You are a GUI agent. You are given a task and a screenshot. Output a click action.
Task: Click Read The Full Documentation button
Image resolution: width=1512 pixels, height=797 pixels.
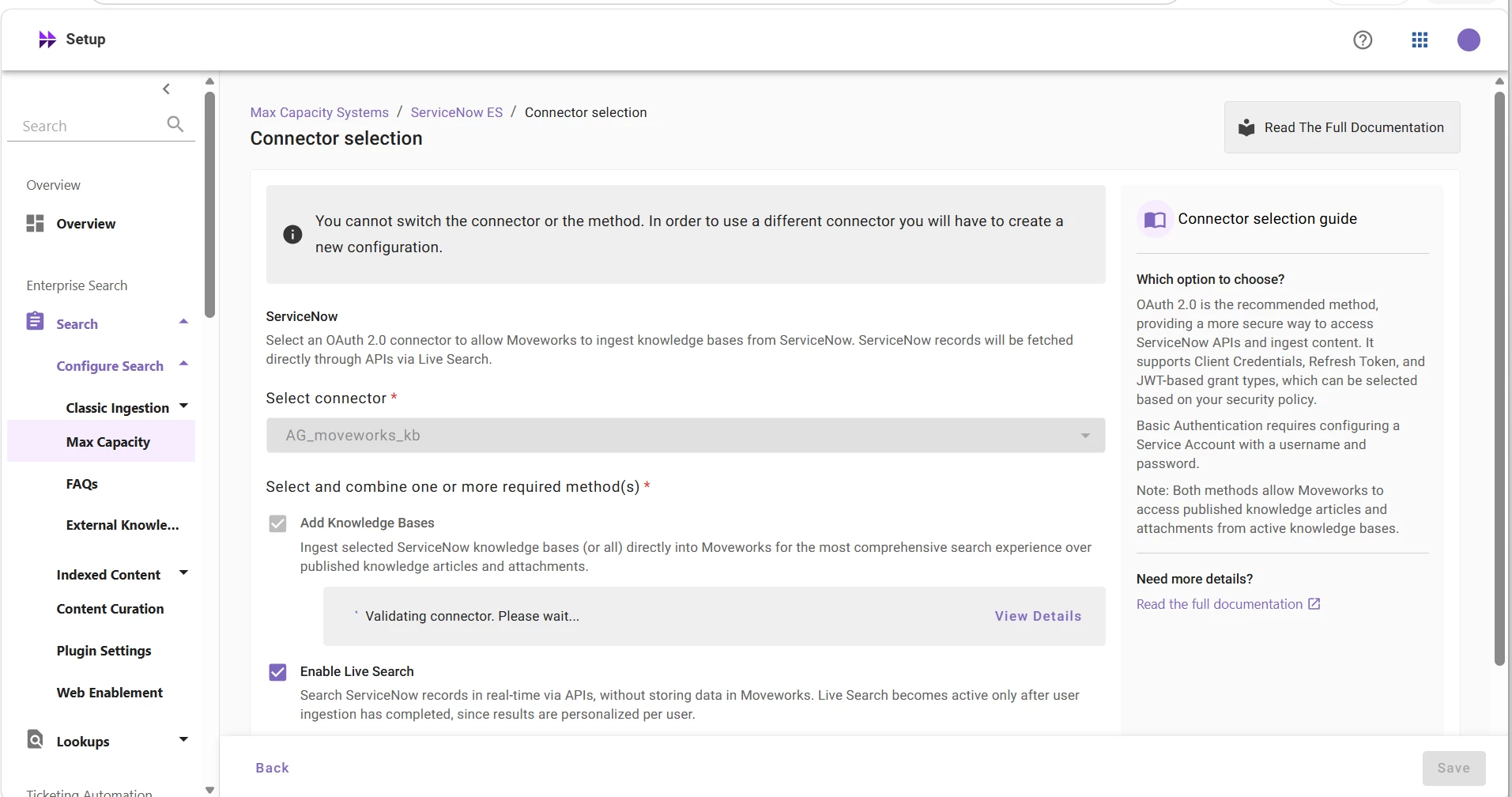1342,127
